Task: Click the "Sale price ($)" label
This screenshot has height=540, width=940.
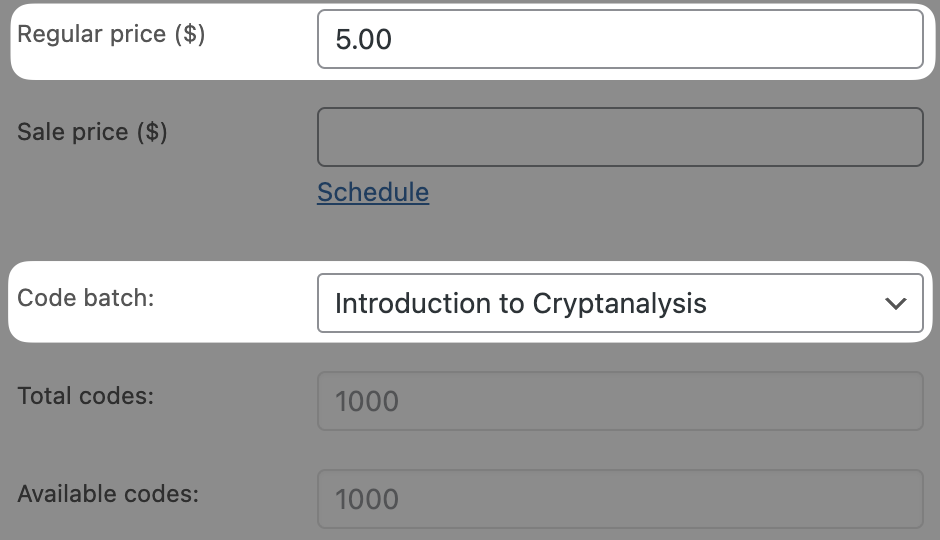Action: [92, 132]
